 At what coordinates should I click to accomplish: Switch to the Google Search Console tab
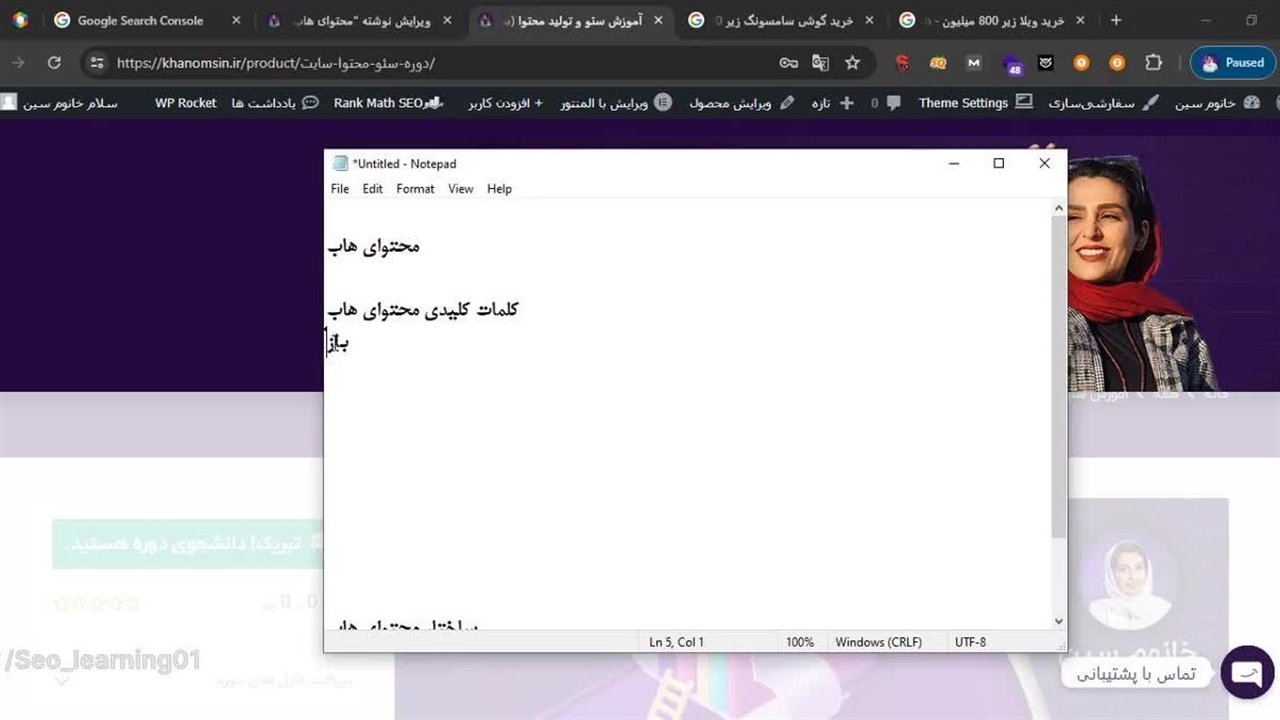[x=140, y=20]
